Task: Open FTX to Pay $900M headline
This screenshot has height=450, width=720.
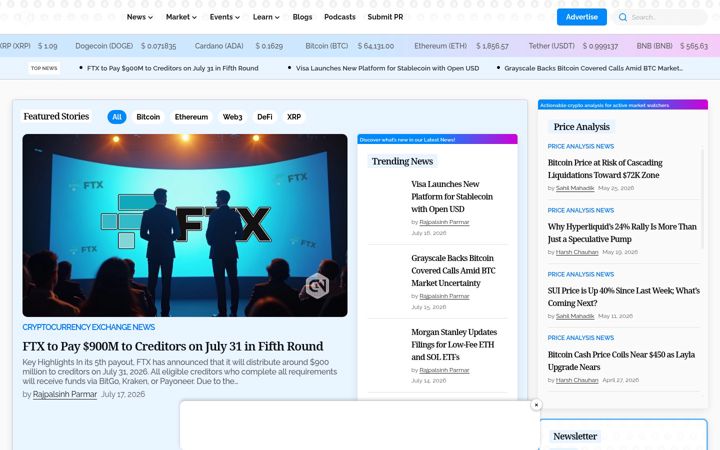Action: click(x=173, y=346)
